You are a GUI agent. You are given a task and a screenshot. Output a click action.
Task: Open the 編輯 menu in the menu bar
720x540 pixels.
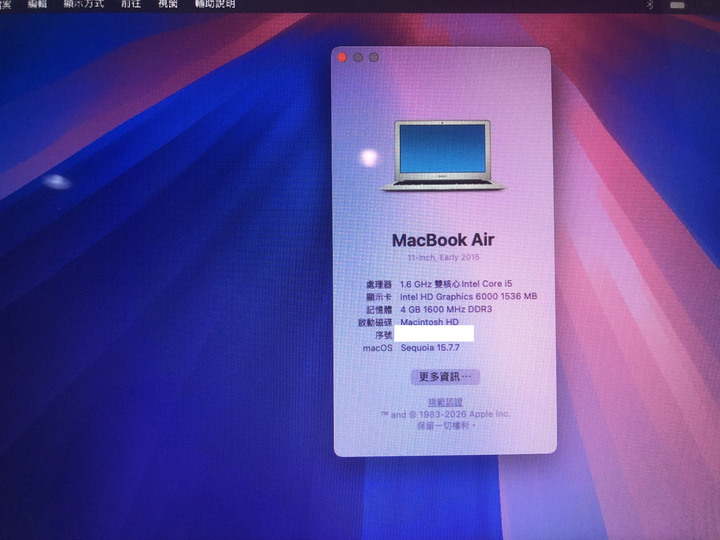click(37, 4)
